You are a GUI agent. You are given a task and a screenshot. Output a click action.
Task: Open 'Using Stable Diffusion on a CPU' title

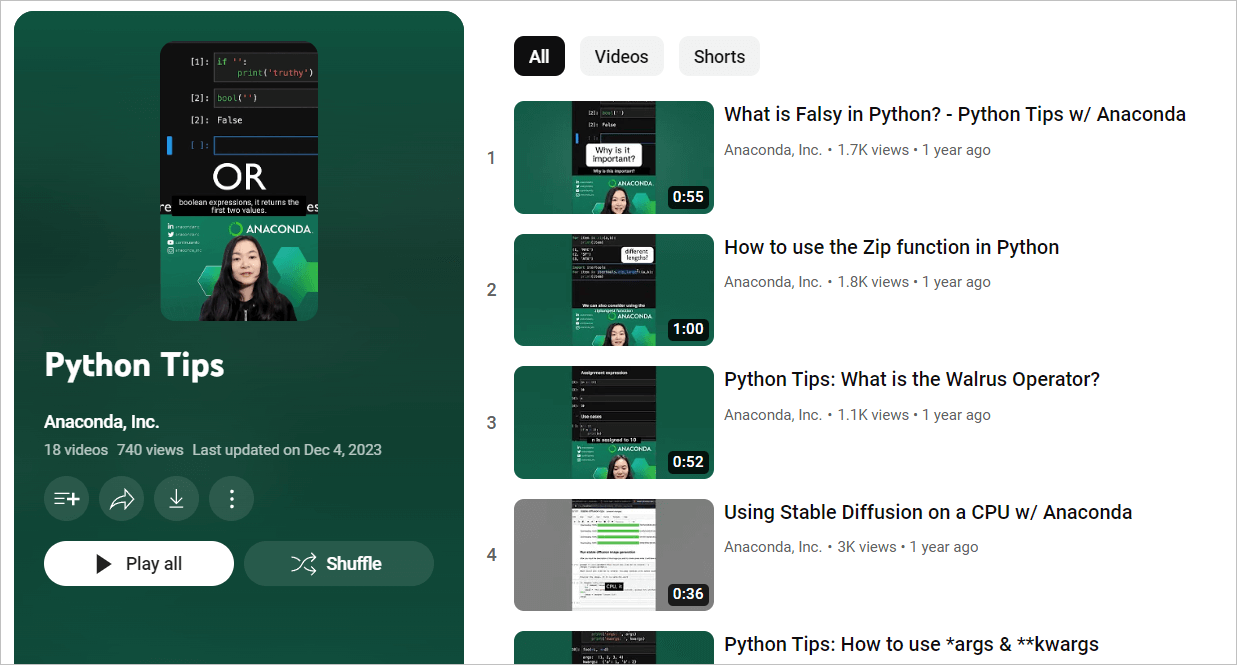928,512
